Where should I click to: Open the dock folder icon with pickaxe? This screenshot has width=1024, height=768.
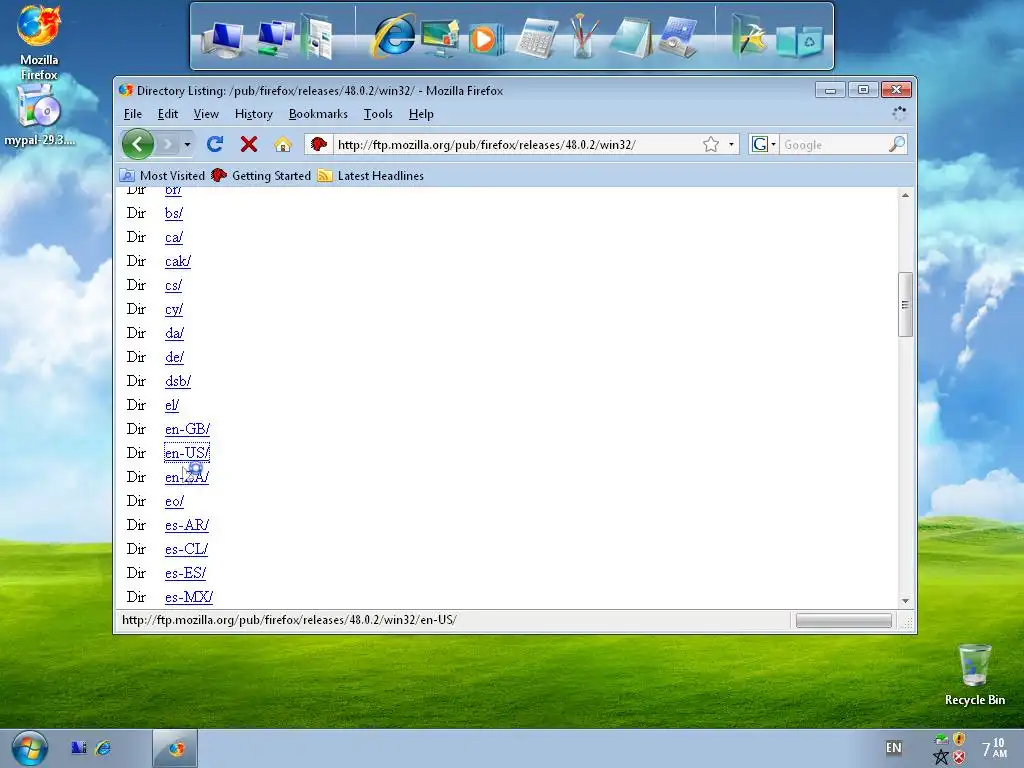pyautogui.click(x=750, y=37)
